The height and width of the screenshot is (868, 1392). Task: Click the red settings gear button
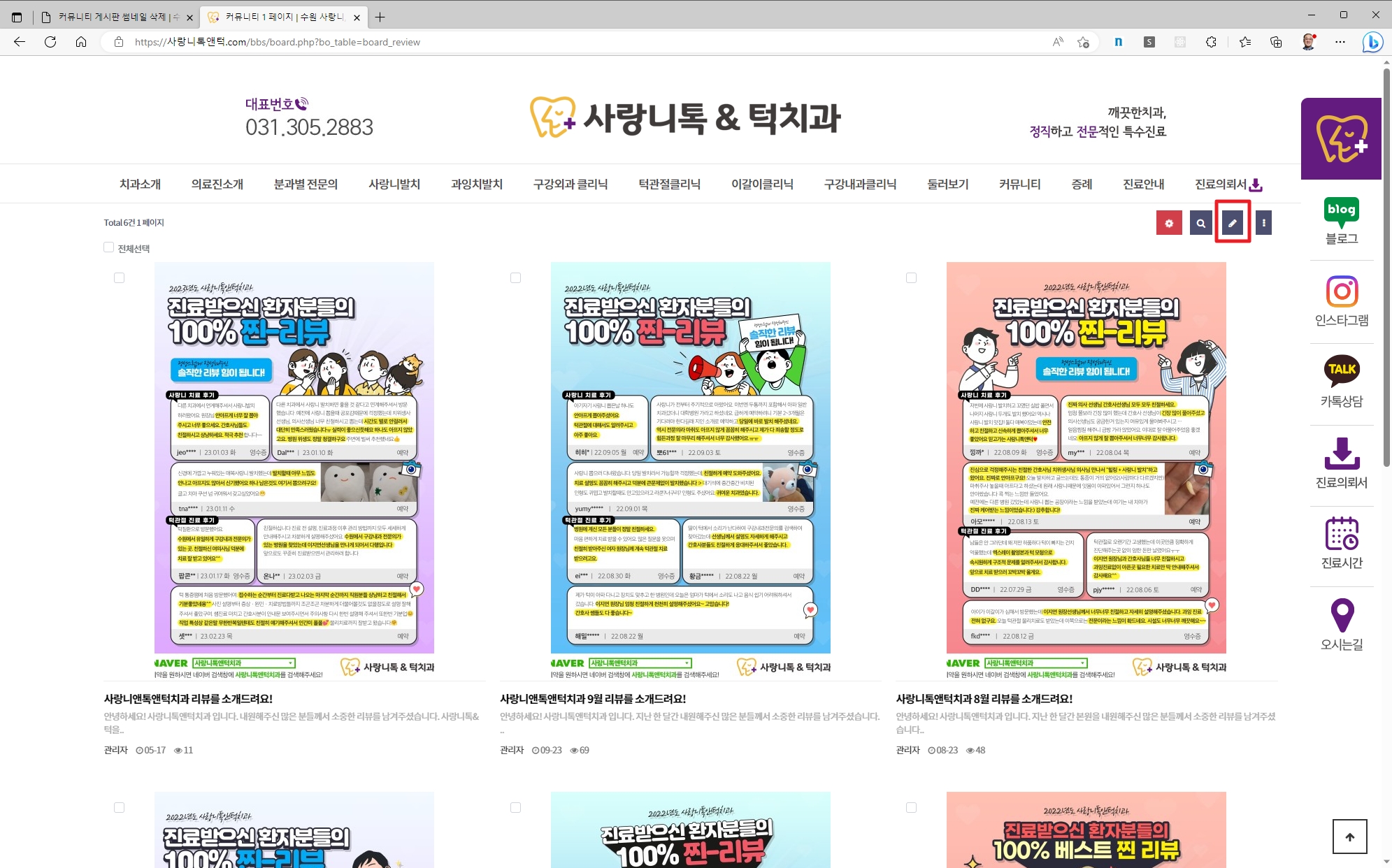point(1169,224)
